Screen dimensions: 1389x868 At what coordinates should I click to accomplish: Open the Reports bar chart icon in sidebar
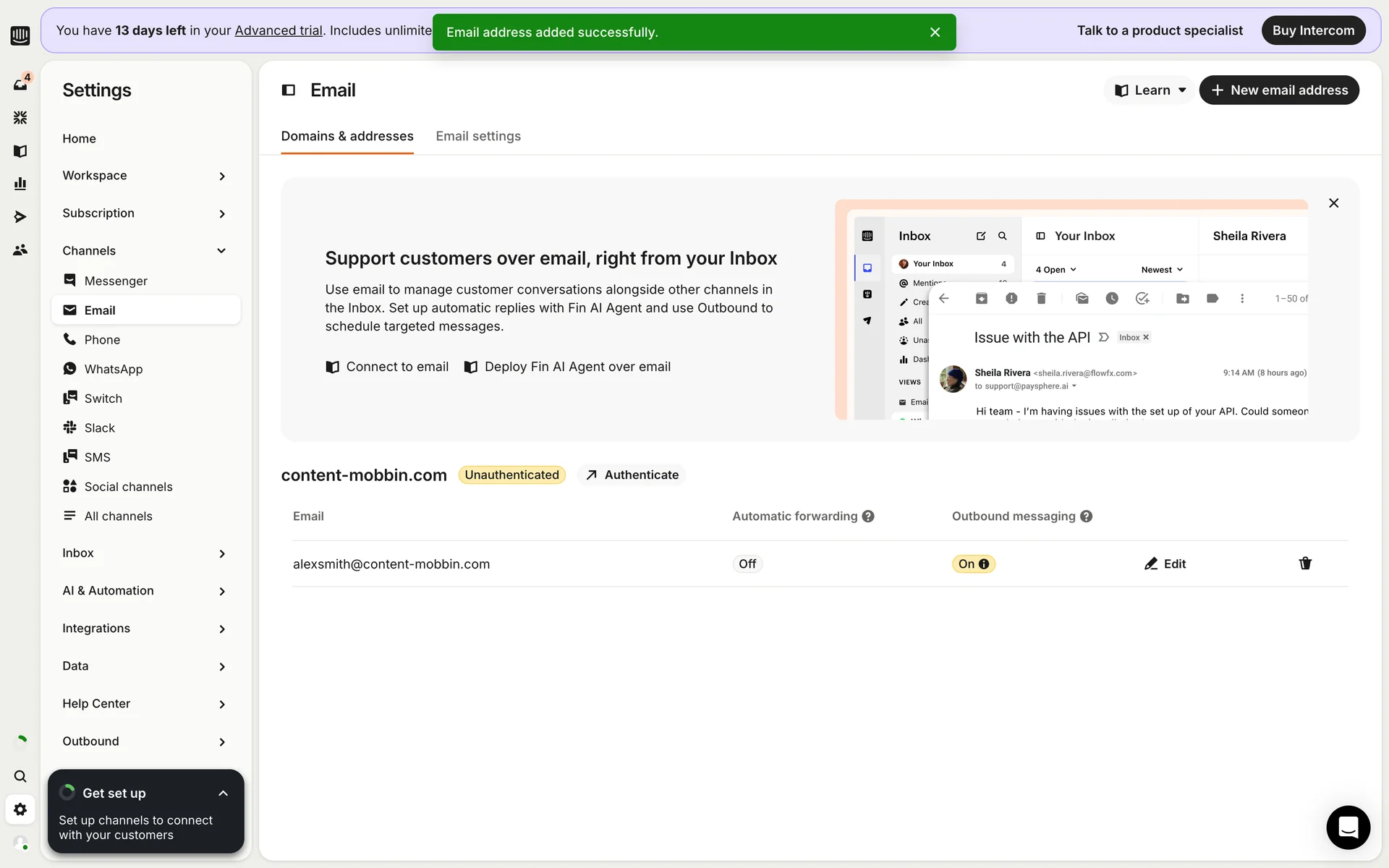20,184
